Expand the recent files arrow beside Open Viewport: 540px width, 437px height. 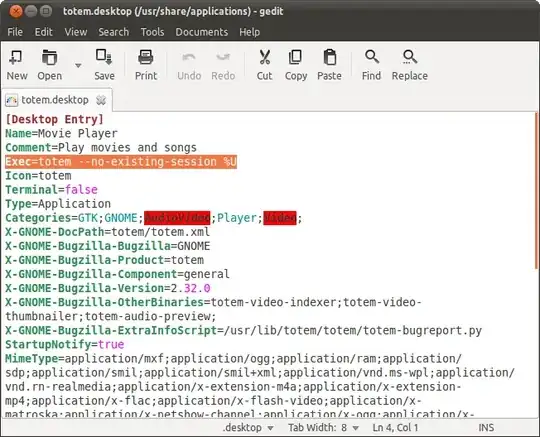point(78,65)
